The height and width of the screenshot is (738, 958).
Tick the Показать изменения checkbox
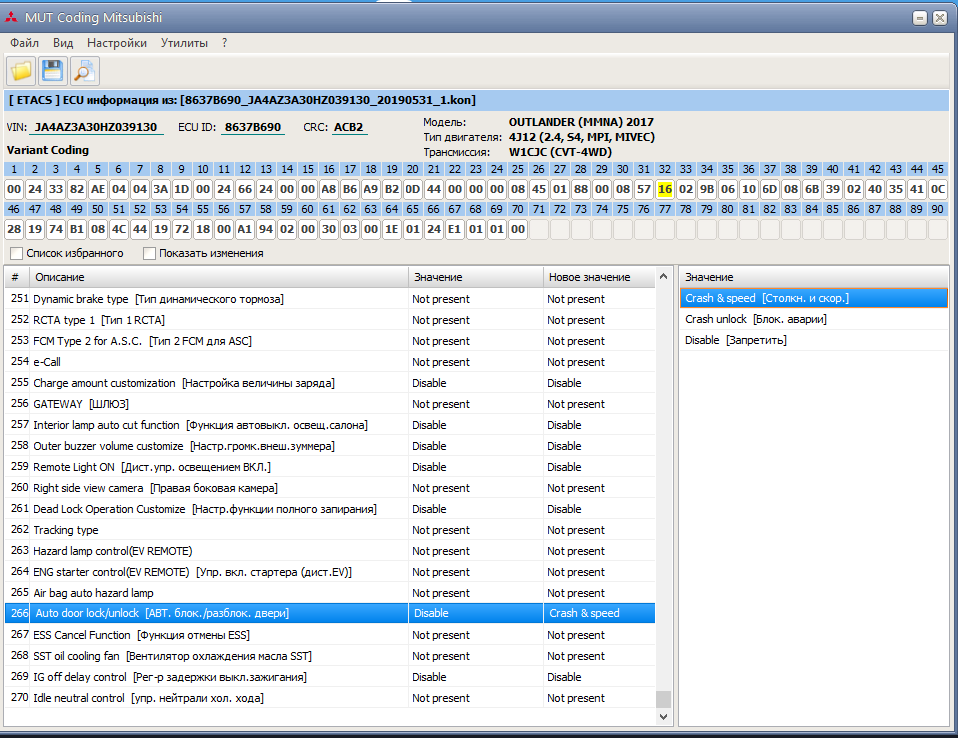(149, 253)
